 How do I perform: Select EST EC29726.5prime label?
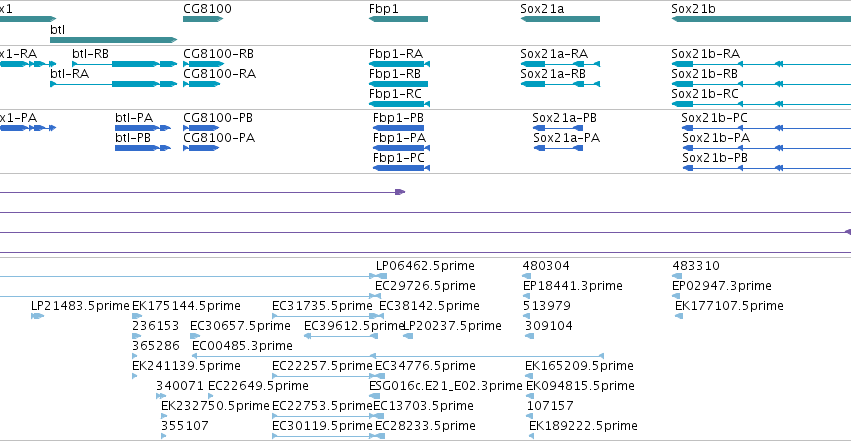click(426, 286)
